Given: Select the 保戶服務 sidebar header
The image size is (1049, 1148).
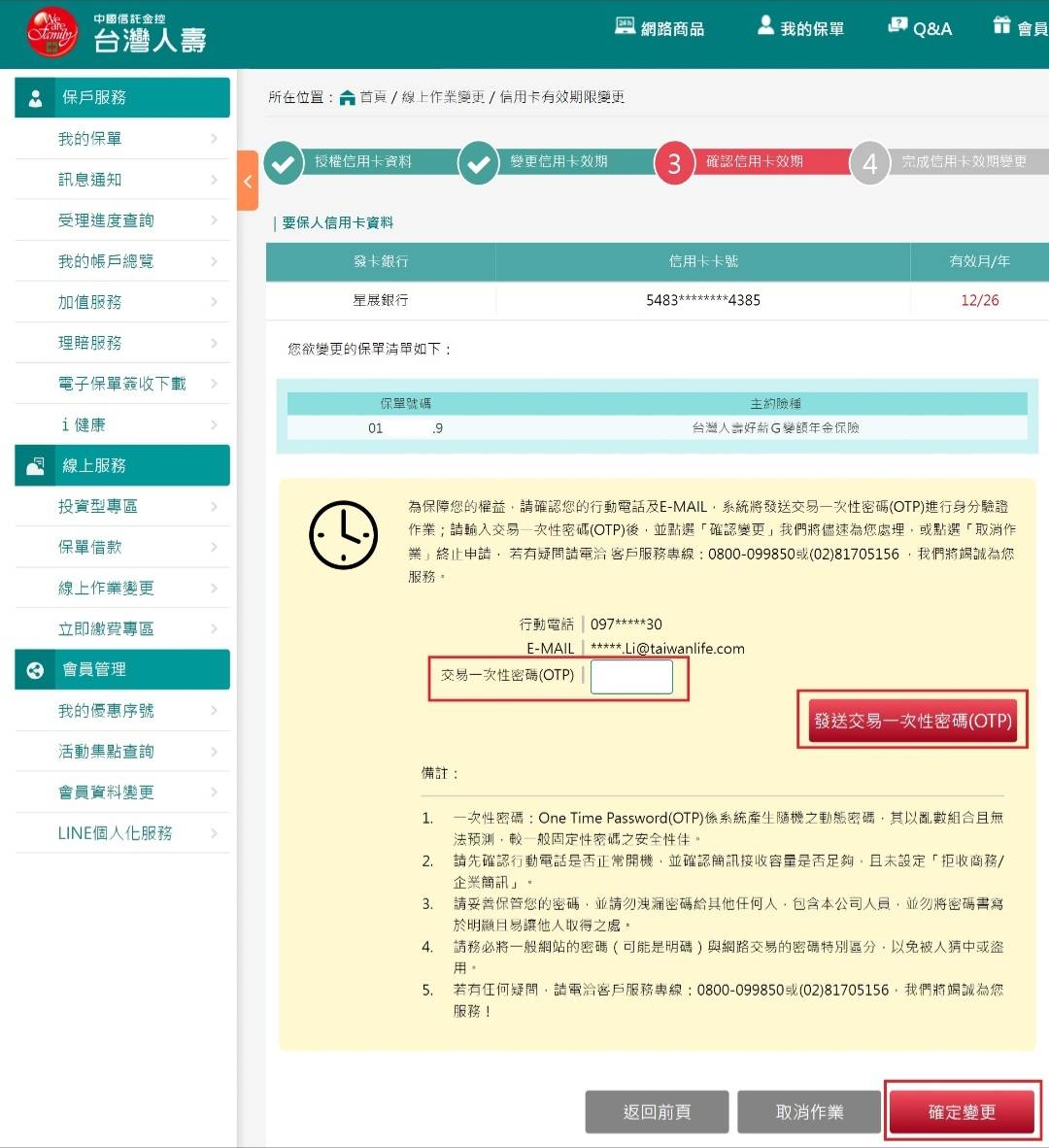Looking at the screenshot, I should point(122,97).
